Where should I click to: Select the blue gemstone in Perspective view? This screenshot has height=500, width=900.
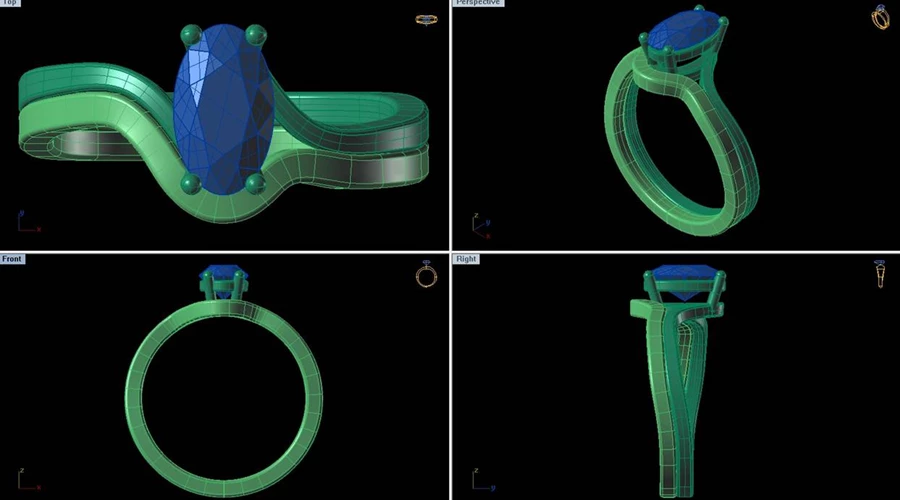point(686,32)
